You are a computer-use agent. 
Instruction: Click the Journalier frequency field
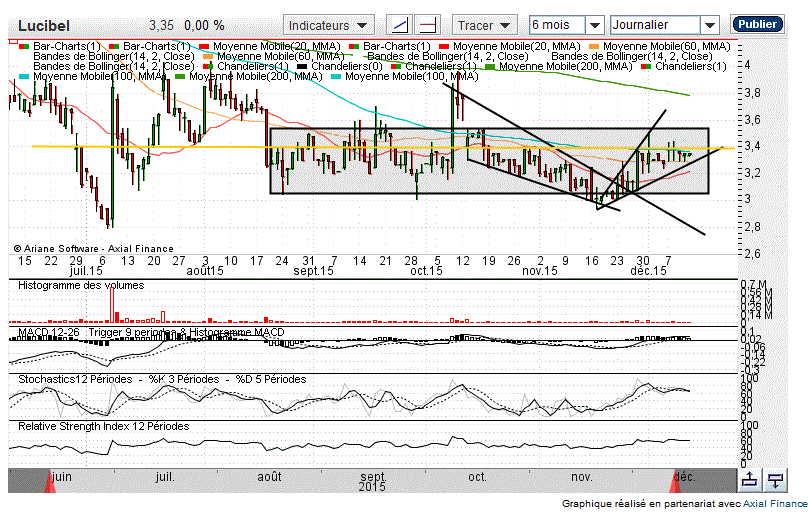[x=655, y=25]
